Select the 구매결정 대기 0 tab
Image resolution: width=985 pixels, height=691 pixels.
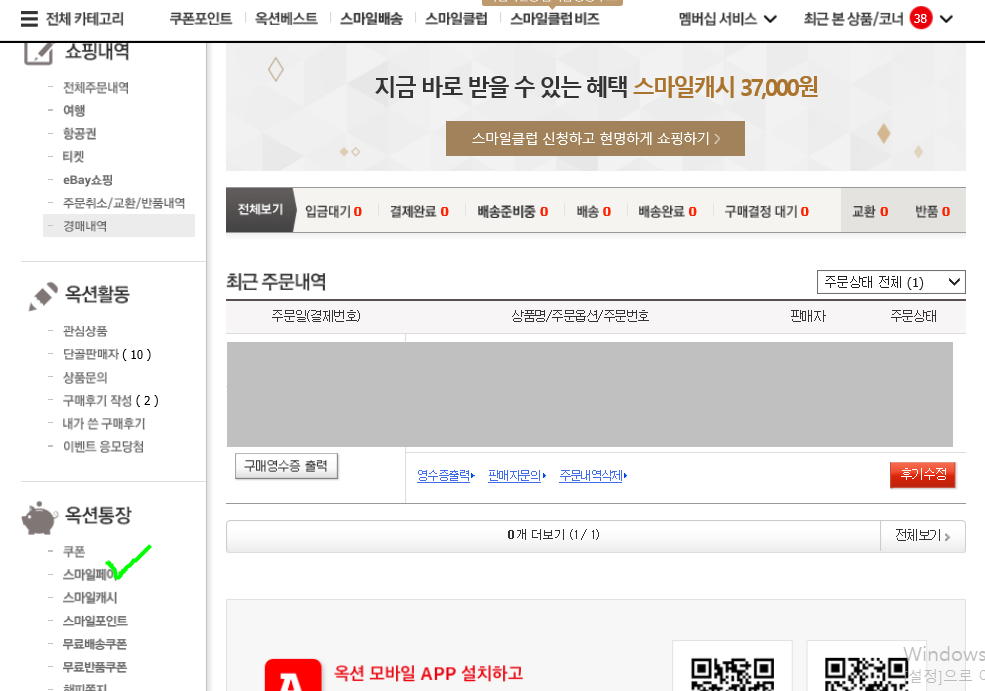766,212
